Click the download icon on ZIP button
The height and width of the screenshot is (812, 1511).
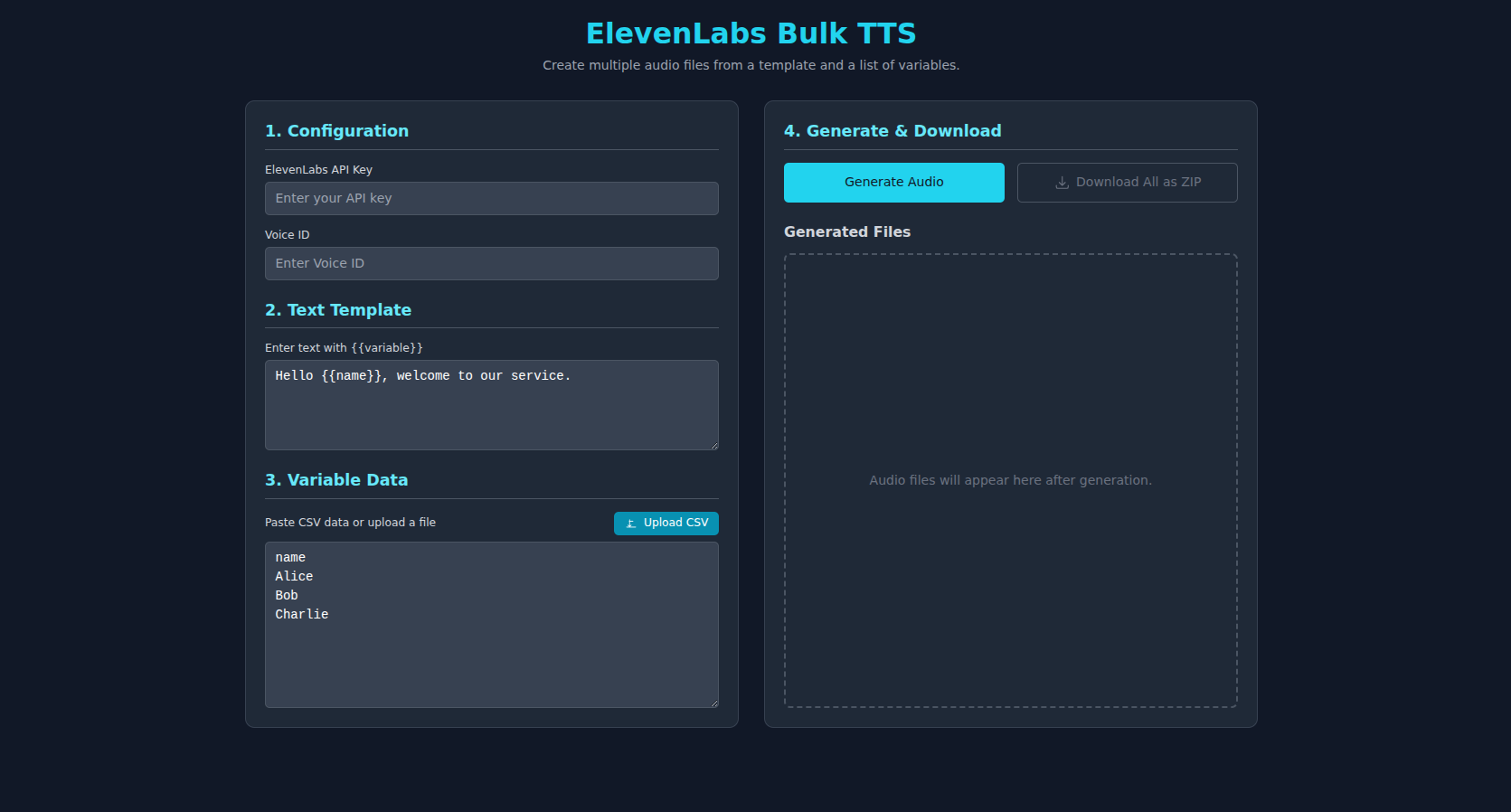1062,183
